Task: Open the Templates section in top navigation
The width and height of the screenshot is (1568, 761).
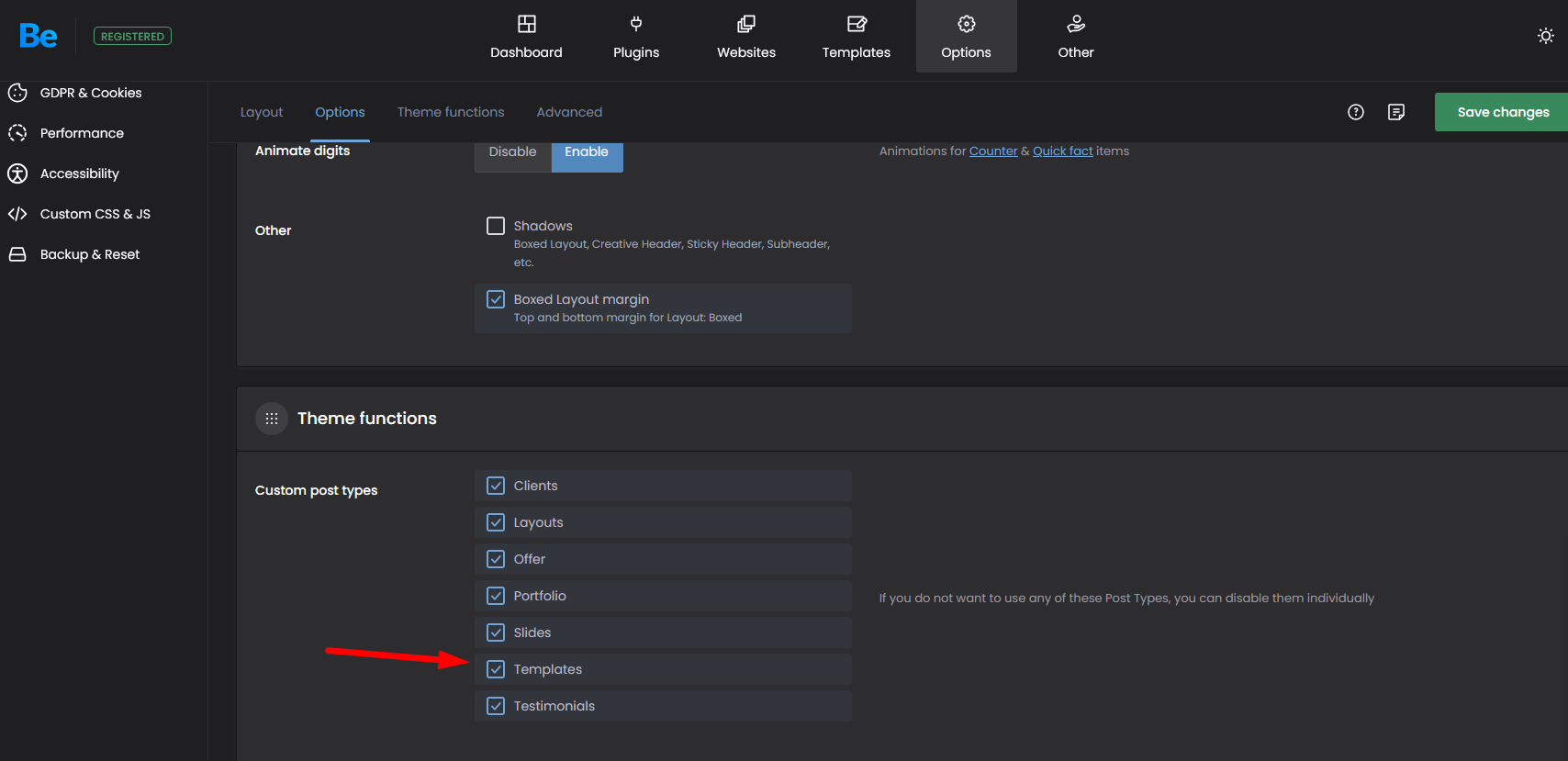Action: tap(856, 37)
